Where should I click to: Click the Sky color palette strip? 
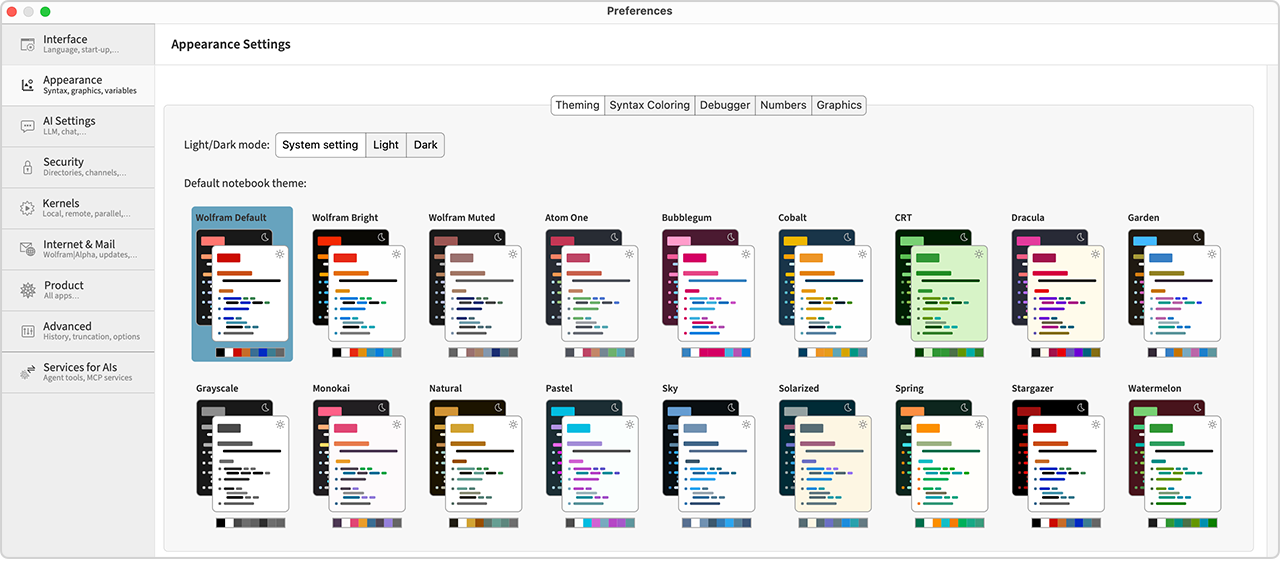(x=716, y=523)
